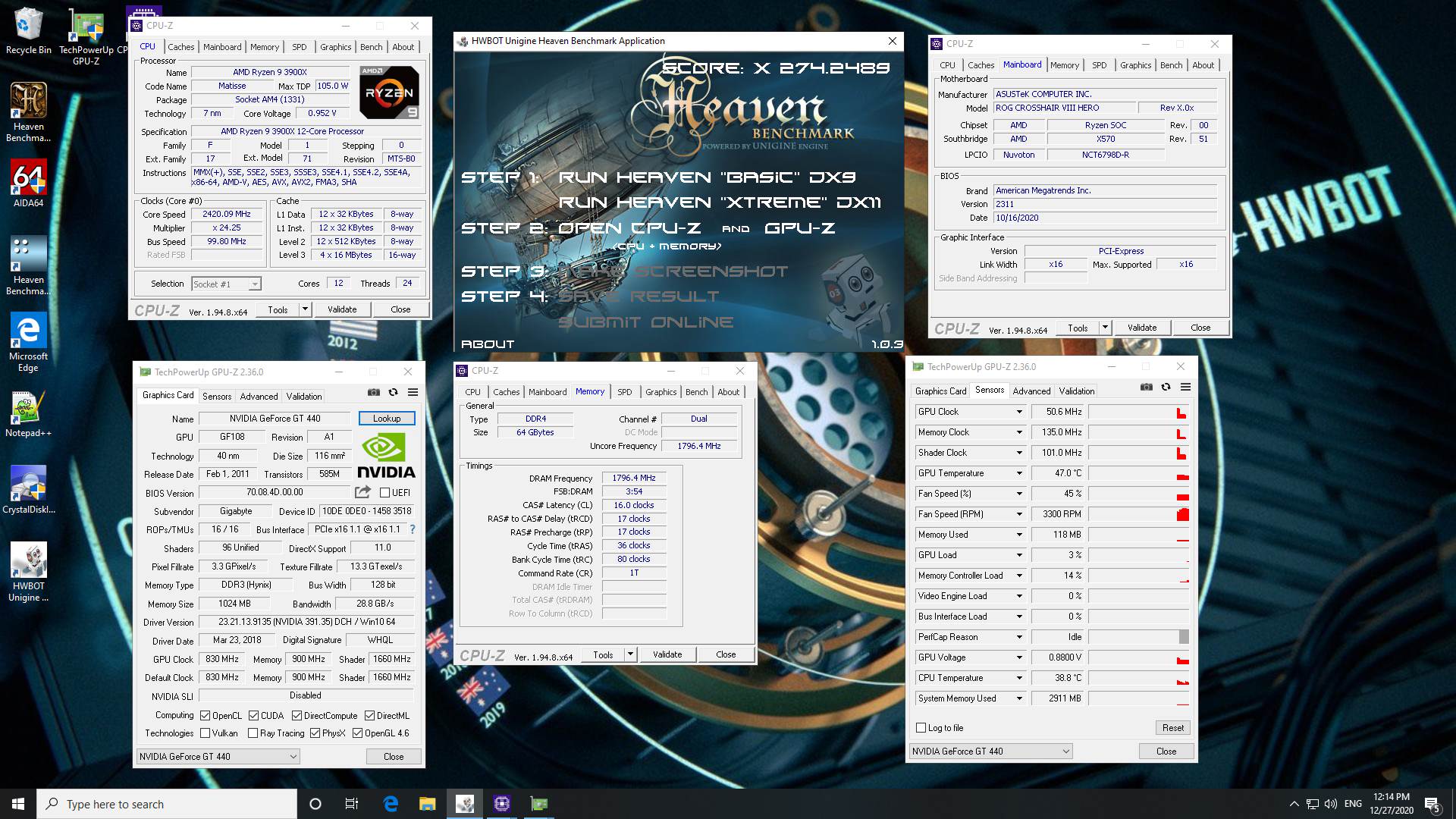Toggle CUDA checkbox
This screenshot has height=819, width=1456.
(253, 716)
